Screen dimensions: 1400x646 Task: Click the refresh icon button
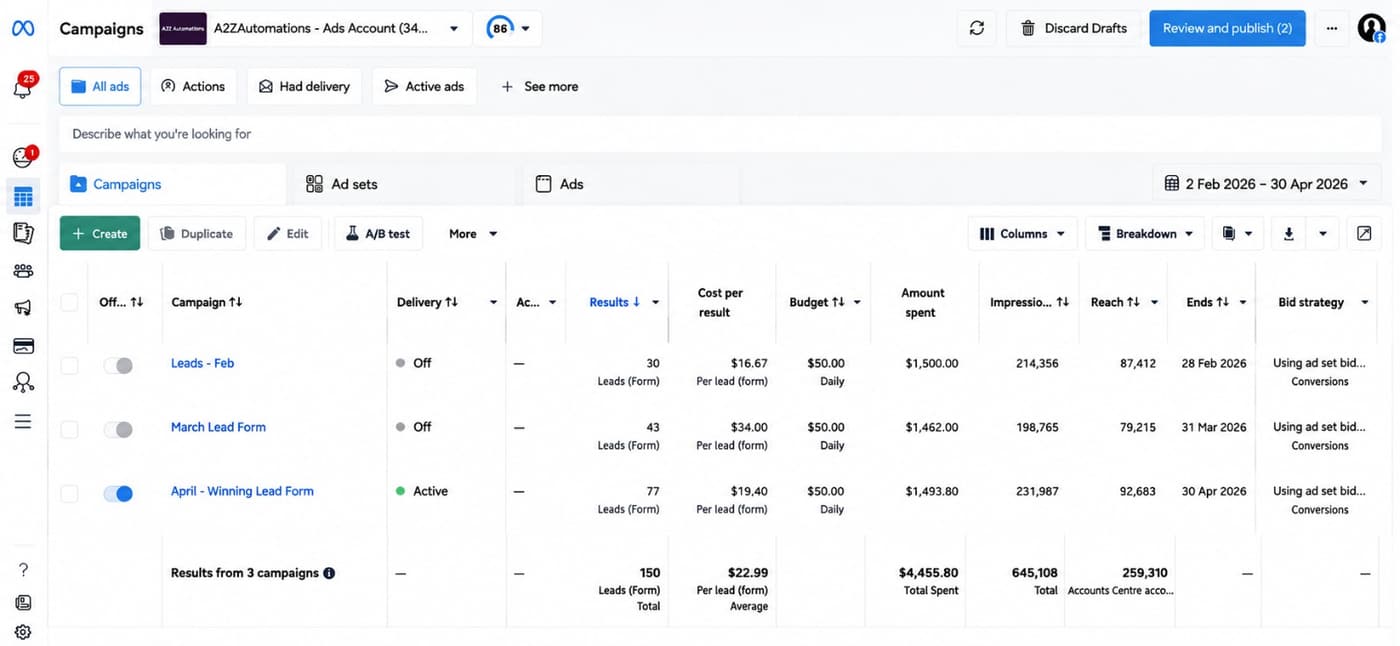[x=977, y=28]
